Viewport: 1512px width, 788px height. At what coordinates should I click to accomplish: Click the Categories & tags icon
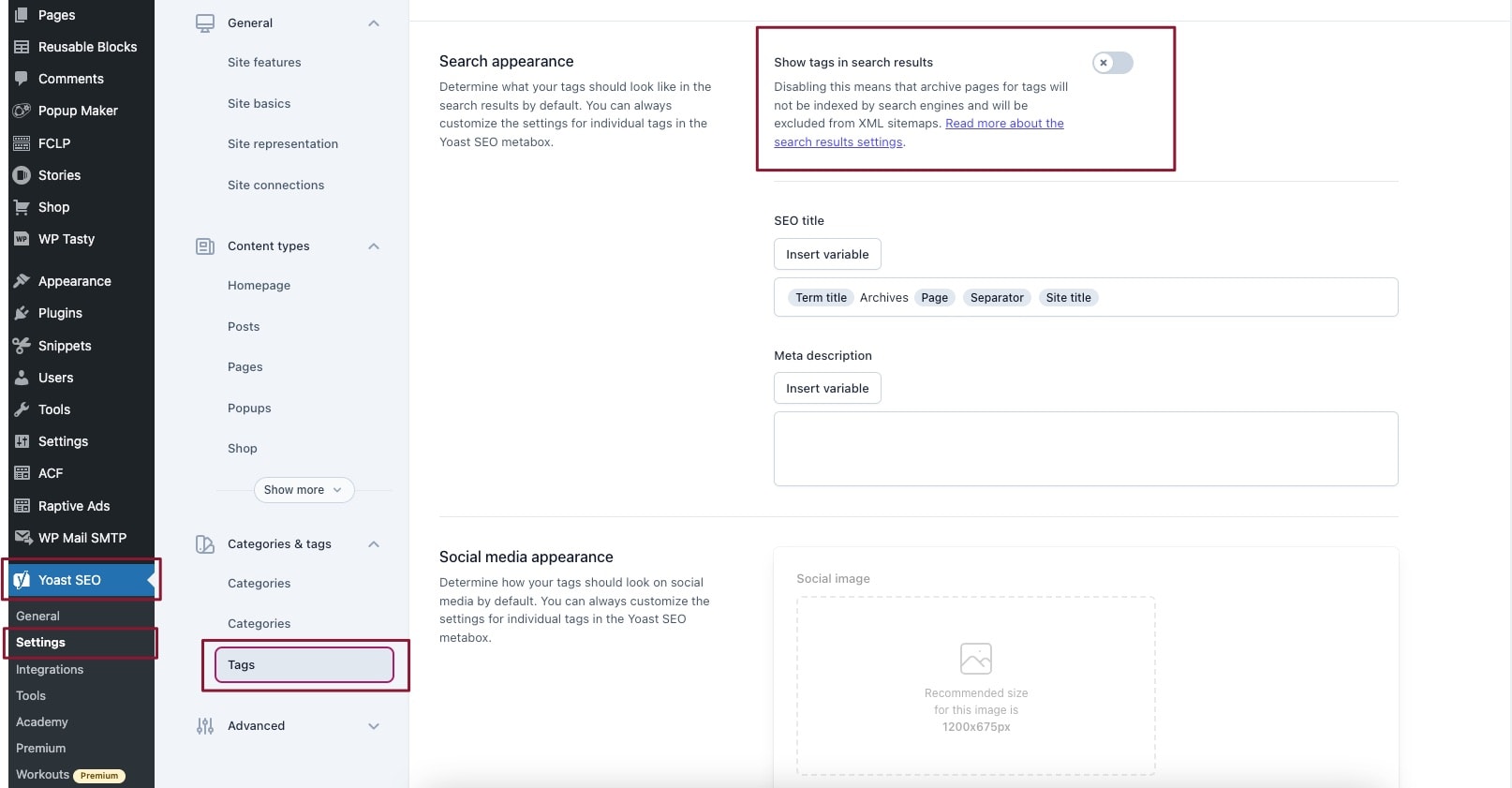coord(205,544)
